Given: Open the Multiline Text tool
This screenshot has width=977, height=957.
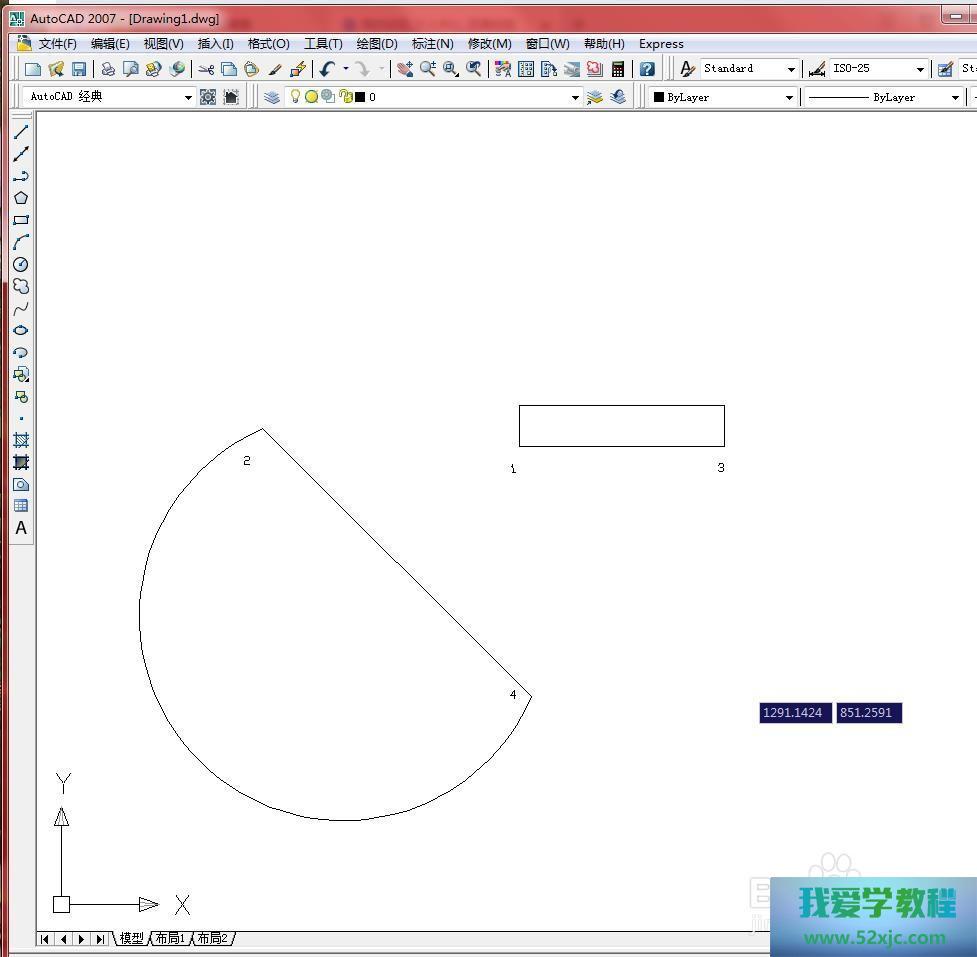Looking at the screenshot, I should tap(21, 528).
